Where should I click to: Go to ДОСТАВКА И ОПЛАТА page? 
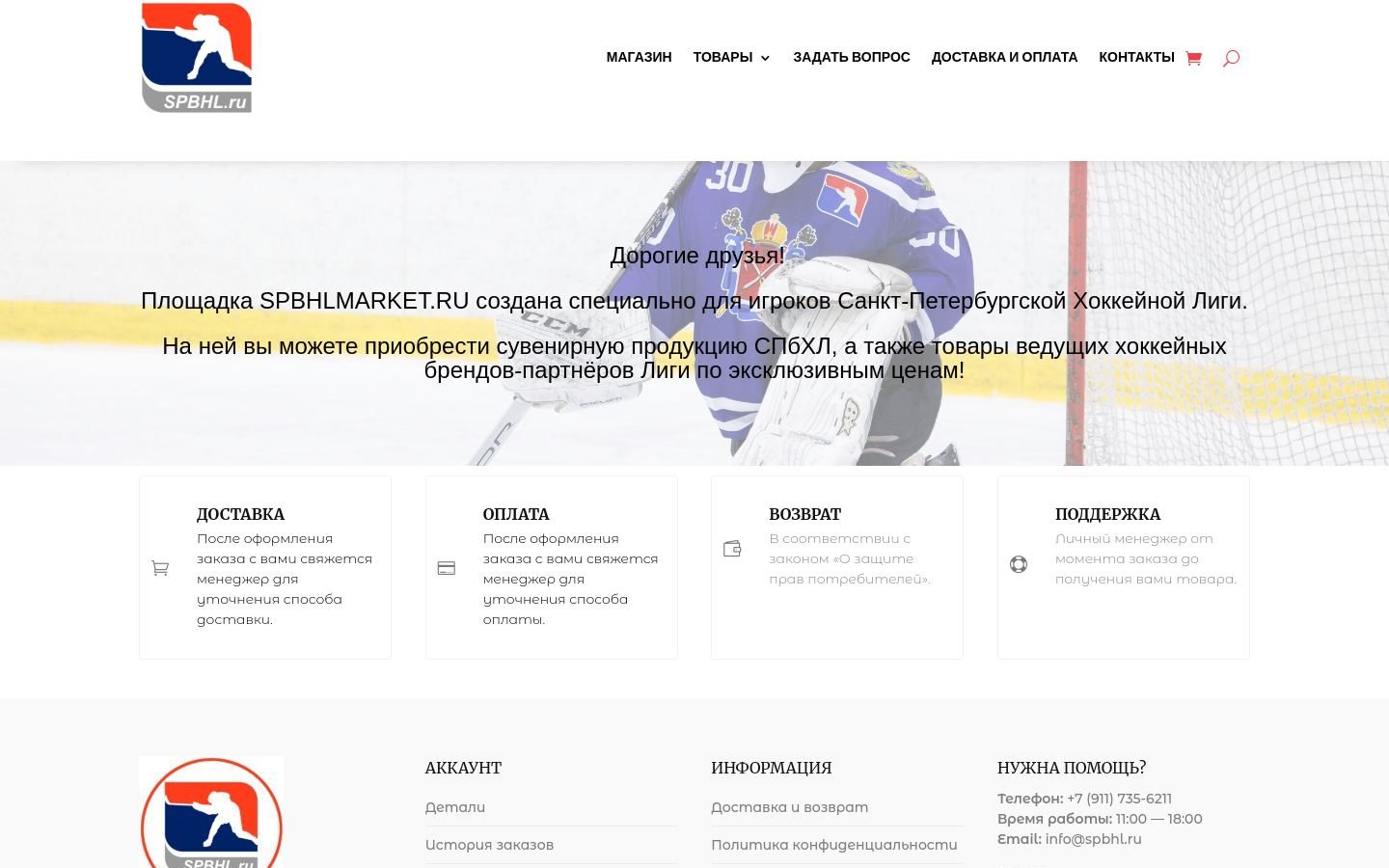pyautogui.click(x=1004, y=57)
